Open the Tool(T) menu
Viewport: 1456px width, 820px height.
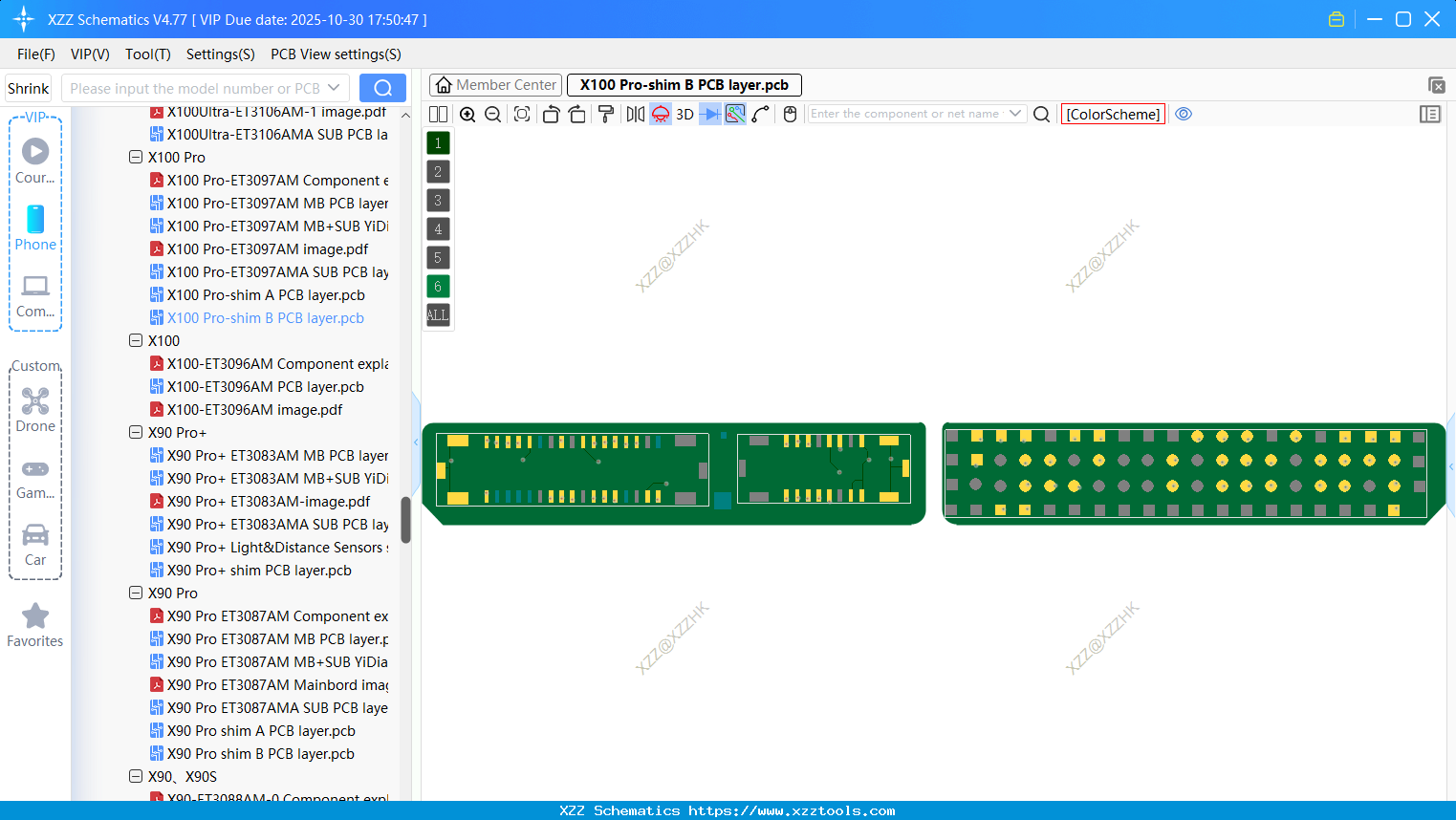click(147, 54)
